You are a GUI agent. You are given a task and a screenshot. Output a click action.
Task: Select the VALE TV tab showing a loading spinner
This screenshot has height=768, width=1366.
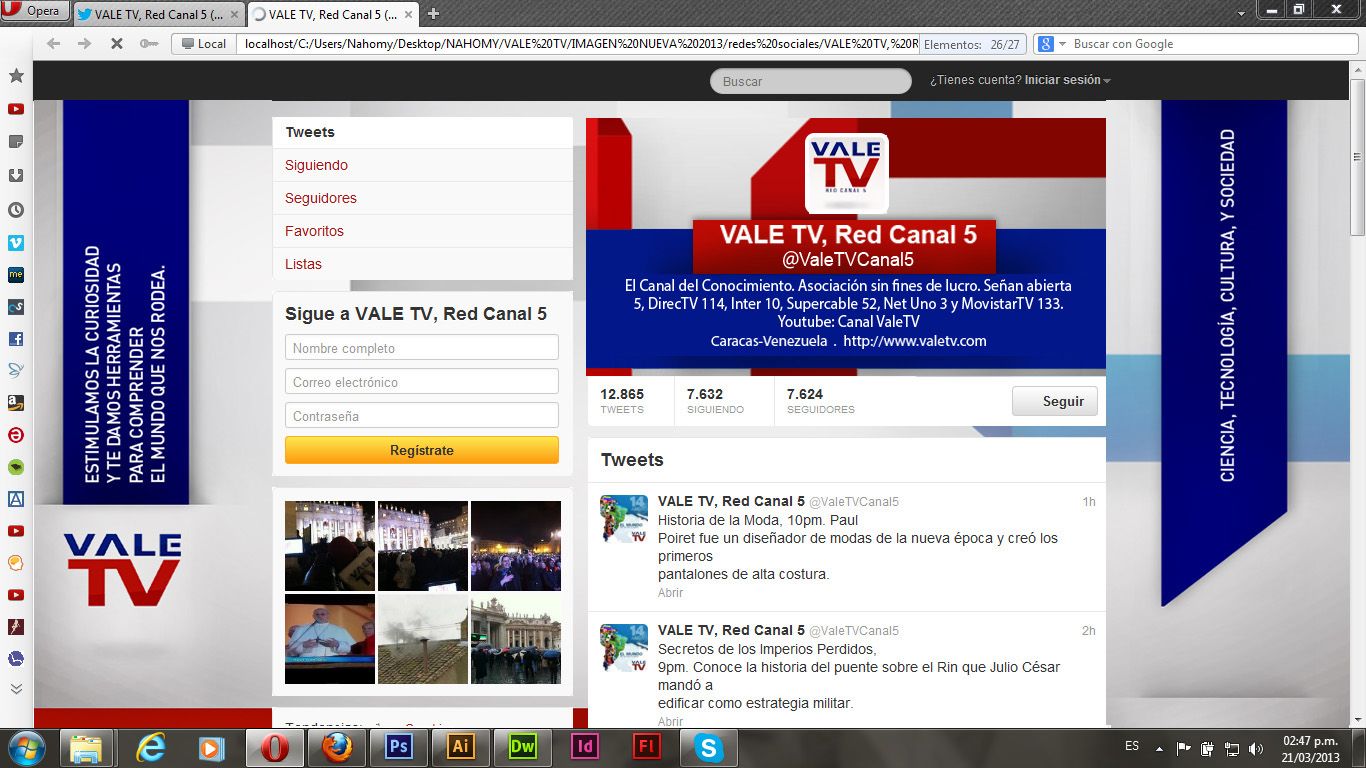tap(332, 14)
